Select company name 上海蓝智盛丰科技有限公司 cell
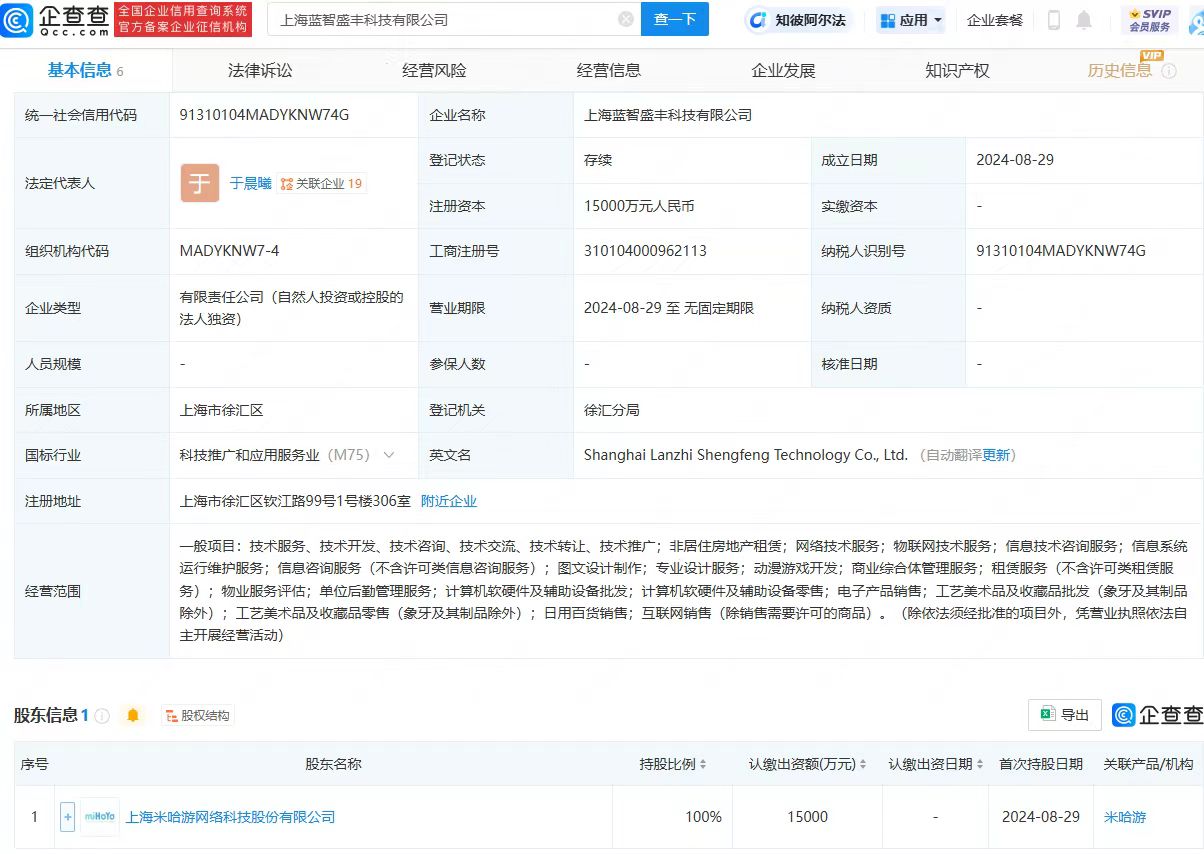The image size is (1204, 854). click(x=668, y=115)
